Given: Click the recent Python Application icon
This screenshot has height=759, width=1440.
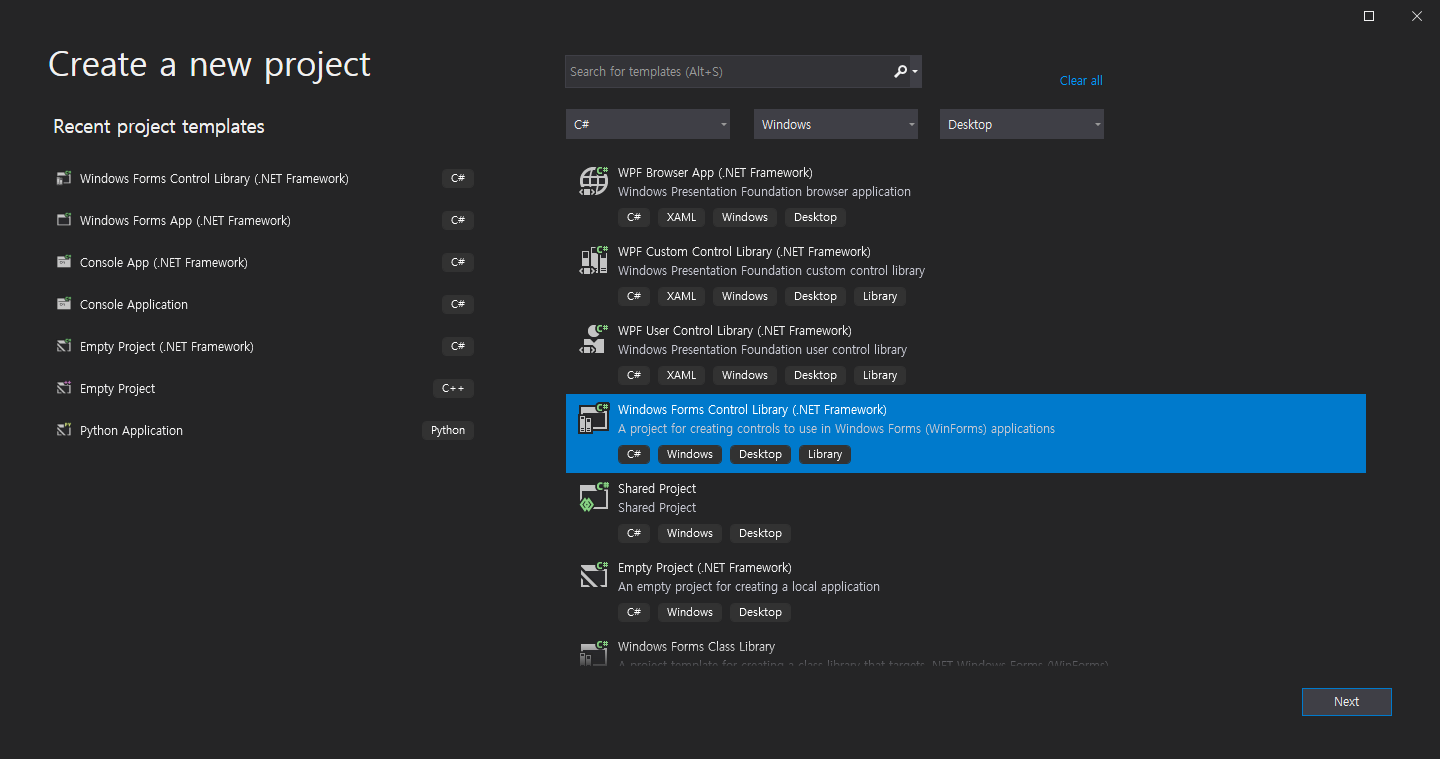Looking at the screenshot, I should [64, 431].
